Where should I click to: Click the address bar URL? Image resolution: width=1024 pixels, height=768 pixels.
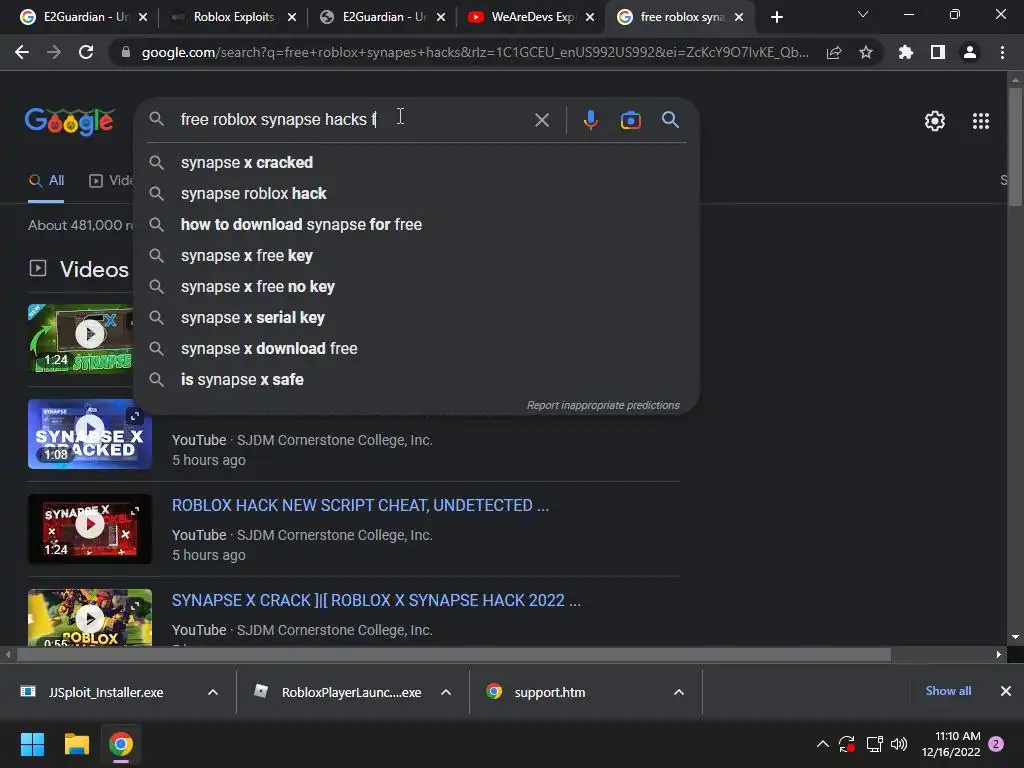(475, 52)
